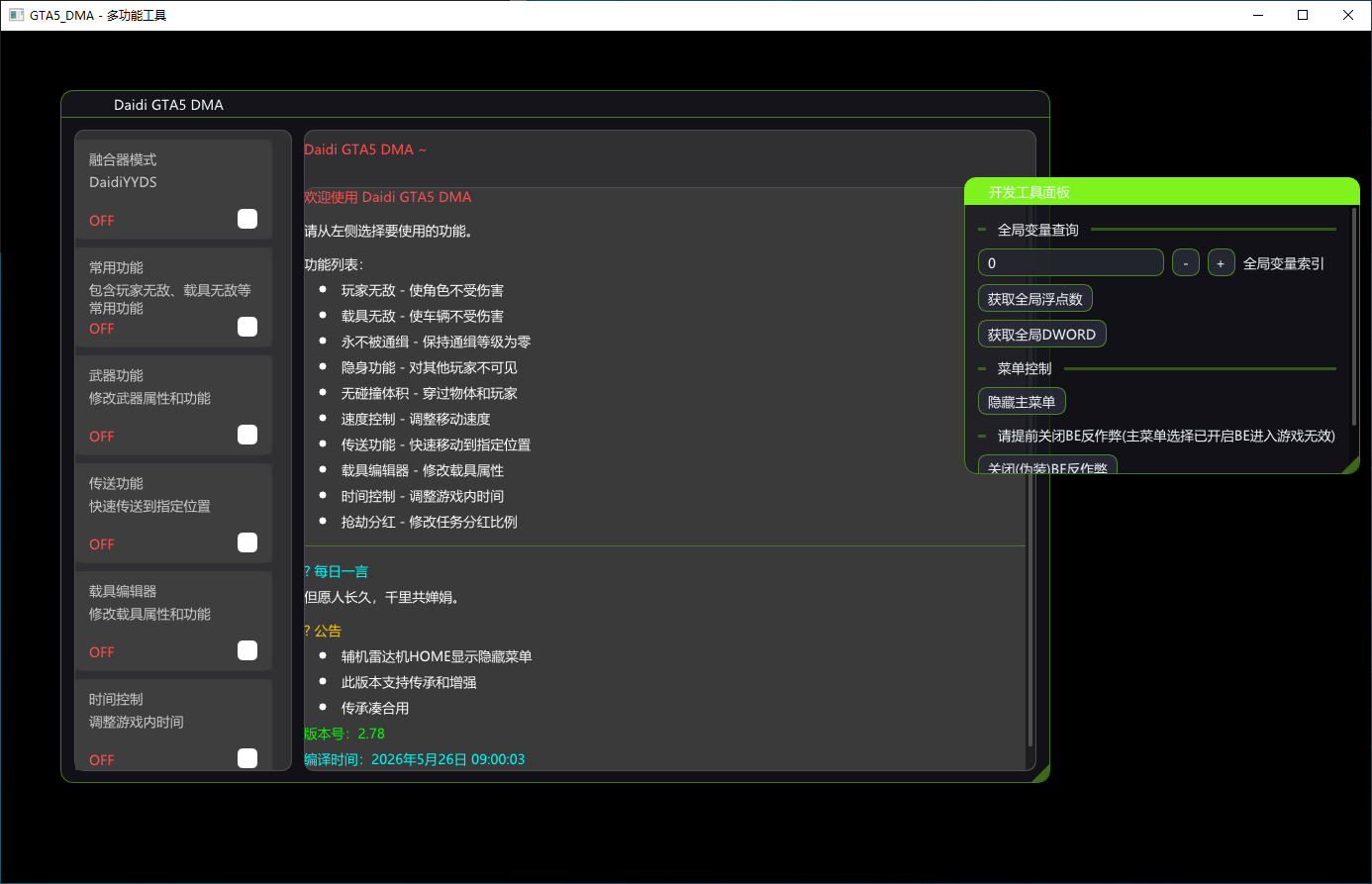The image size is (1372, 884).
Task: Open the 时间控制 section card
Action: click(173, 725)
